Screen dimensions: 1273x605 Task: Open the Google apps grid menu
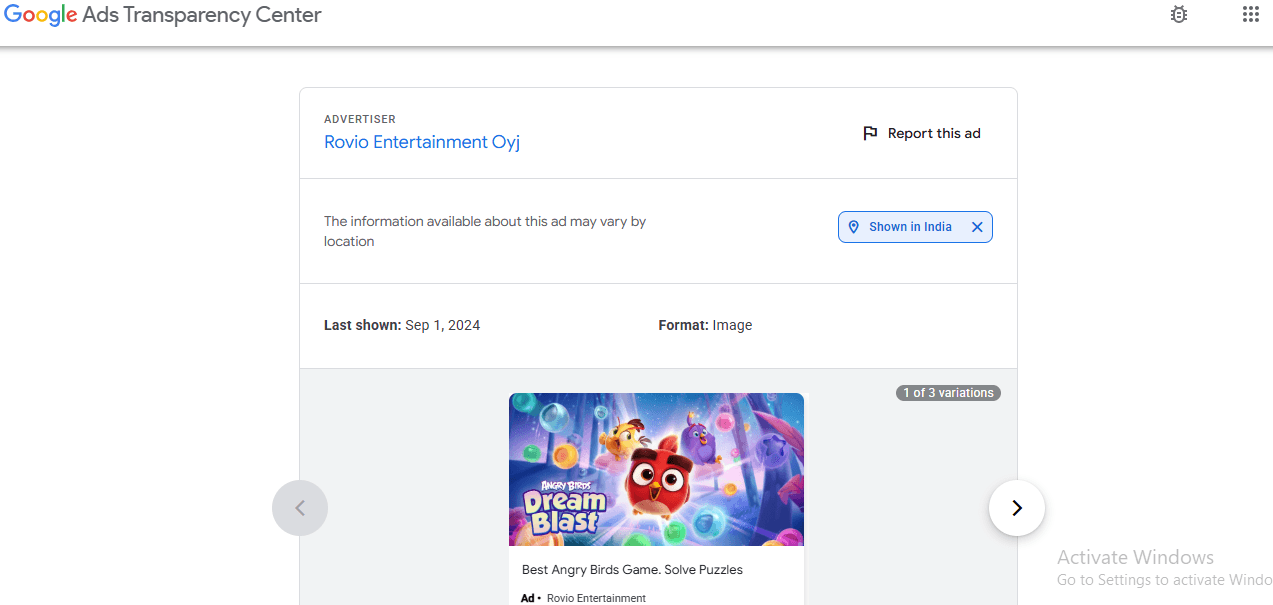(1250, 14)
